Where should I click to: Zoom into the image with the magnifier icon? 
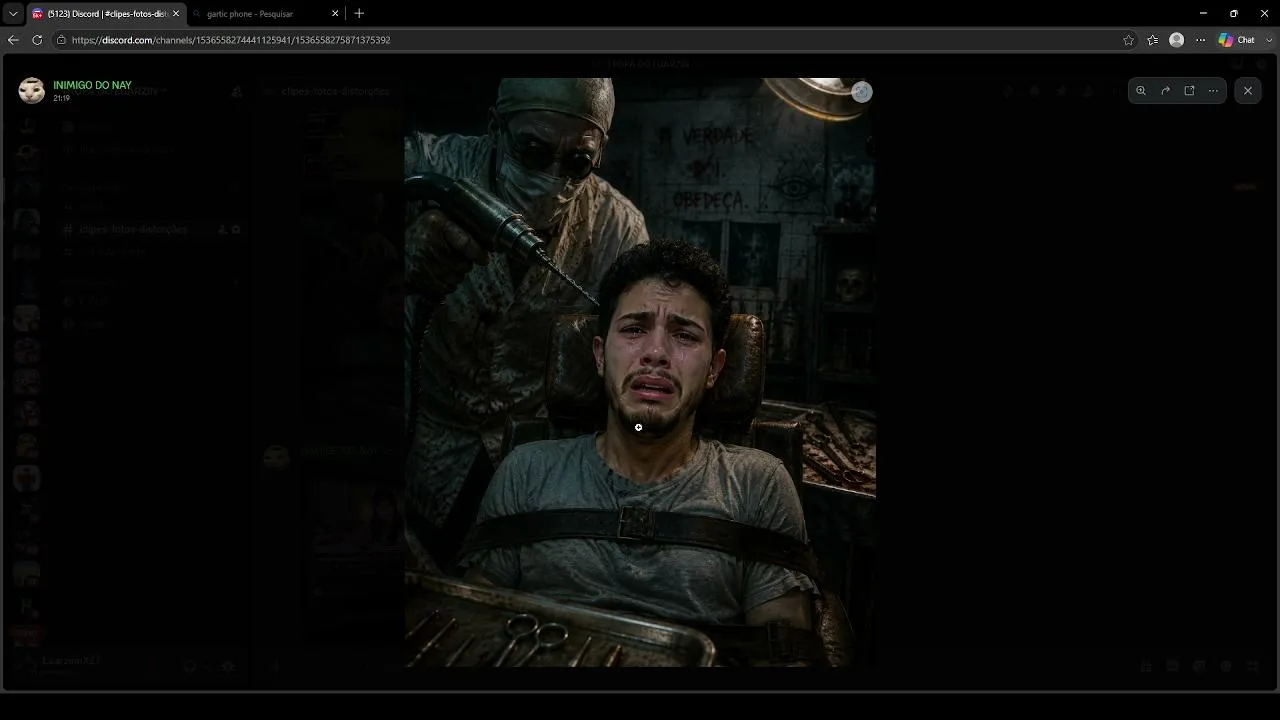[1141, 91]
